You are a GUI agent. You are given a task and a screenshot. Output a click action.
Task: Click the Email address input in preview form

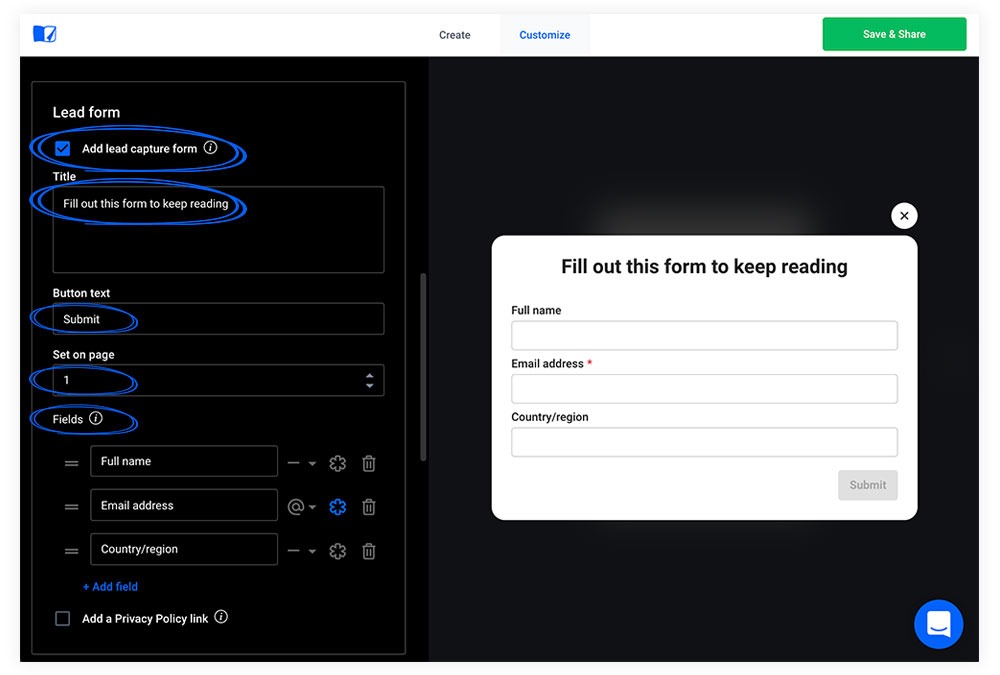pyautogui.click(x=704, y=389)
